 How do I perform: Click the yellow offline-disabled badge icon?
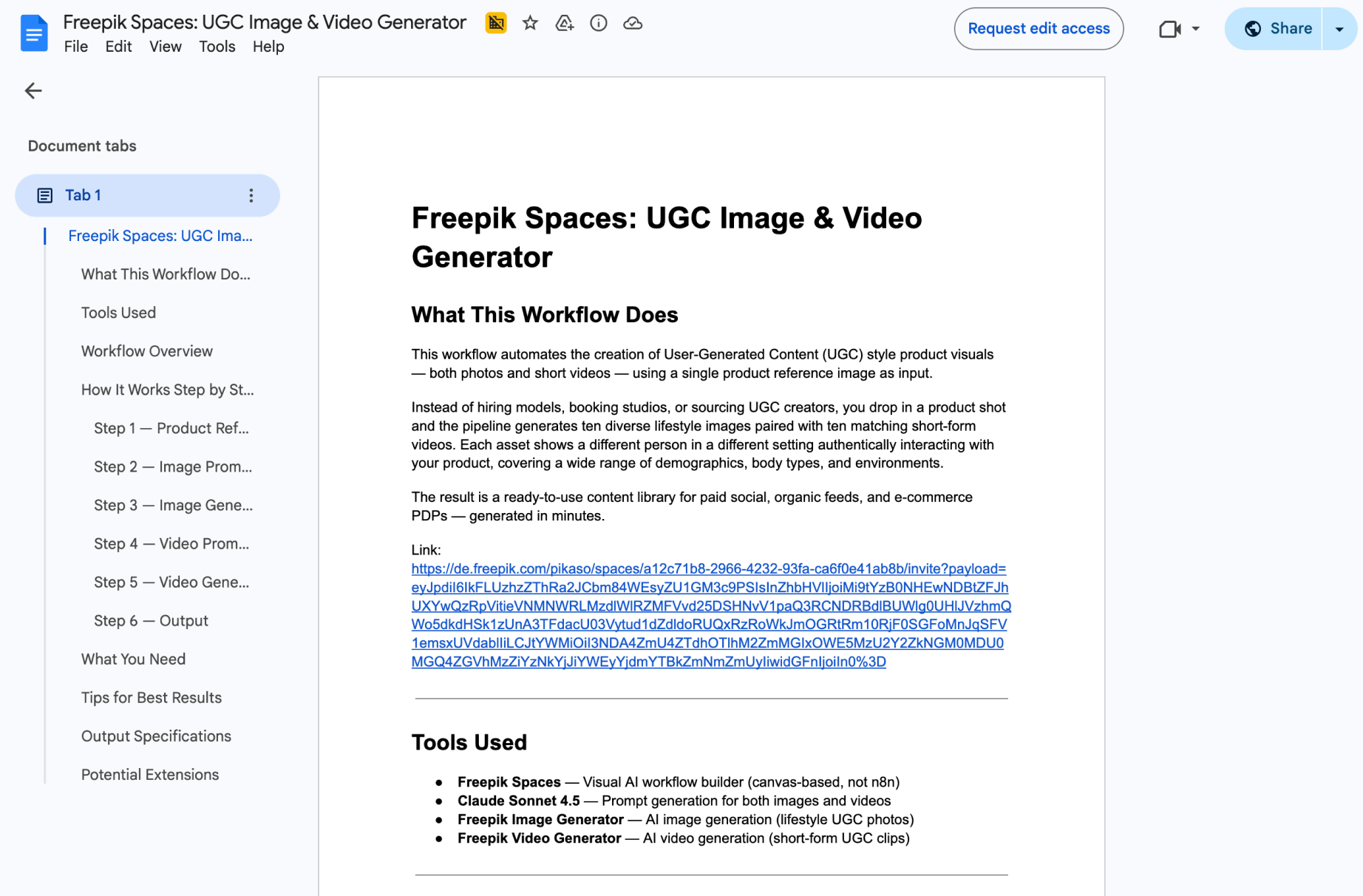496,24
